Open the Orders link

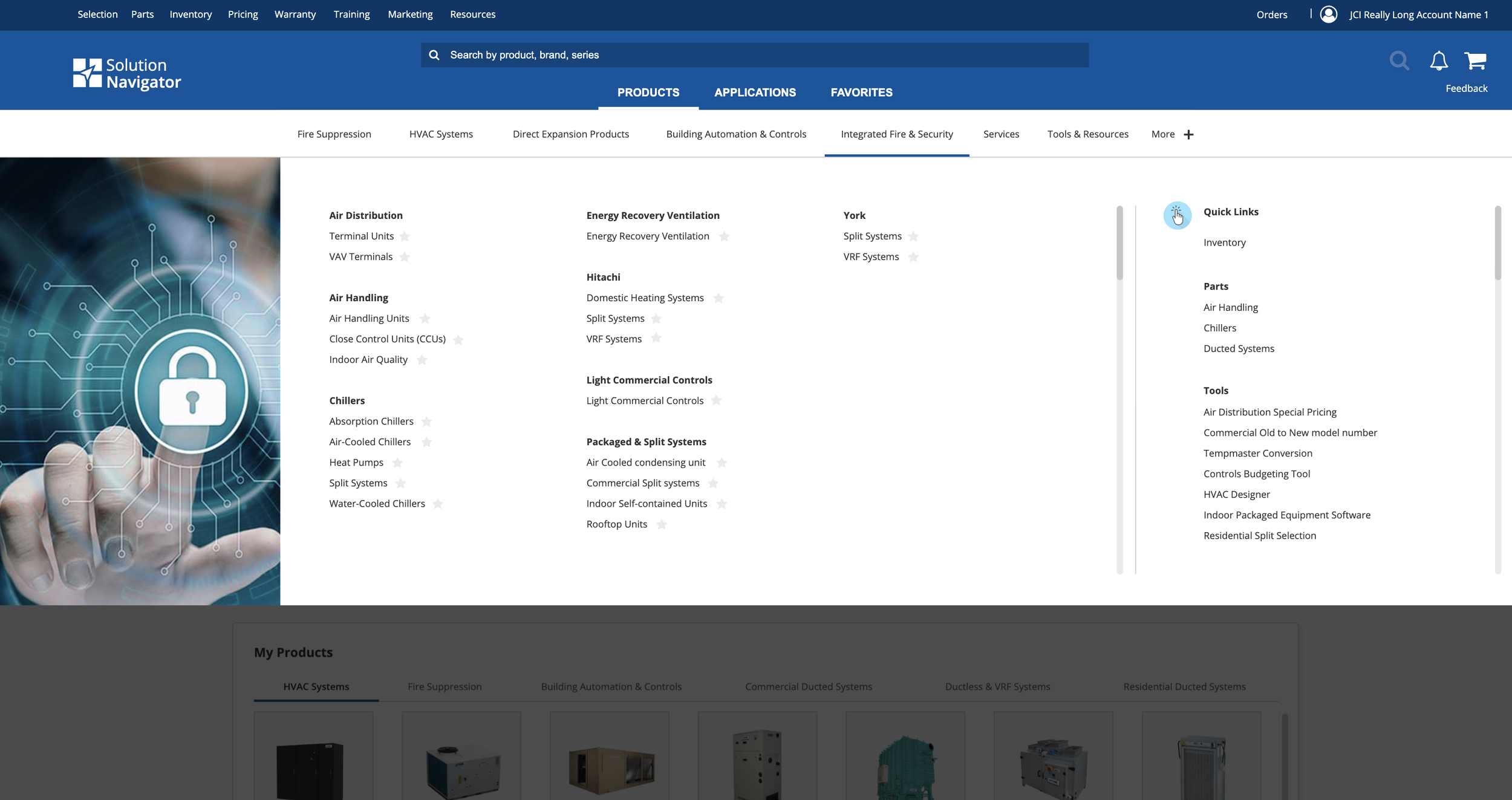(1271, 15)
